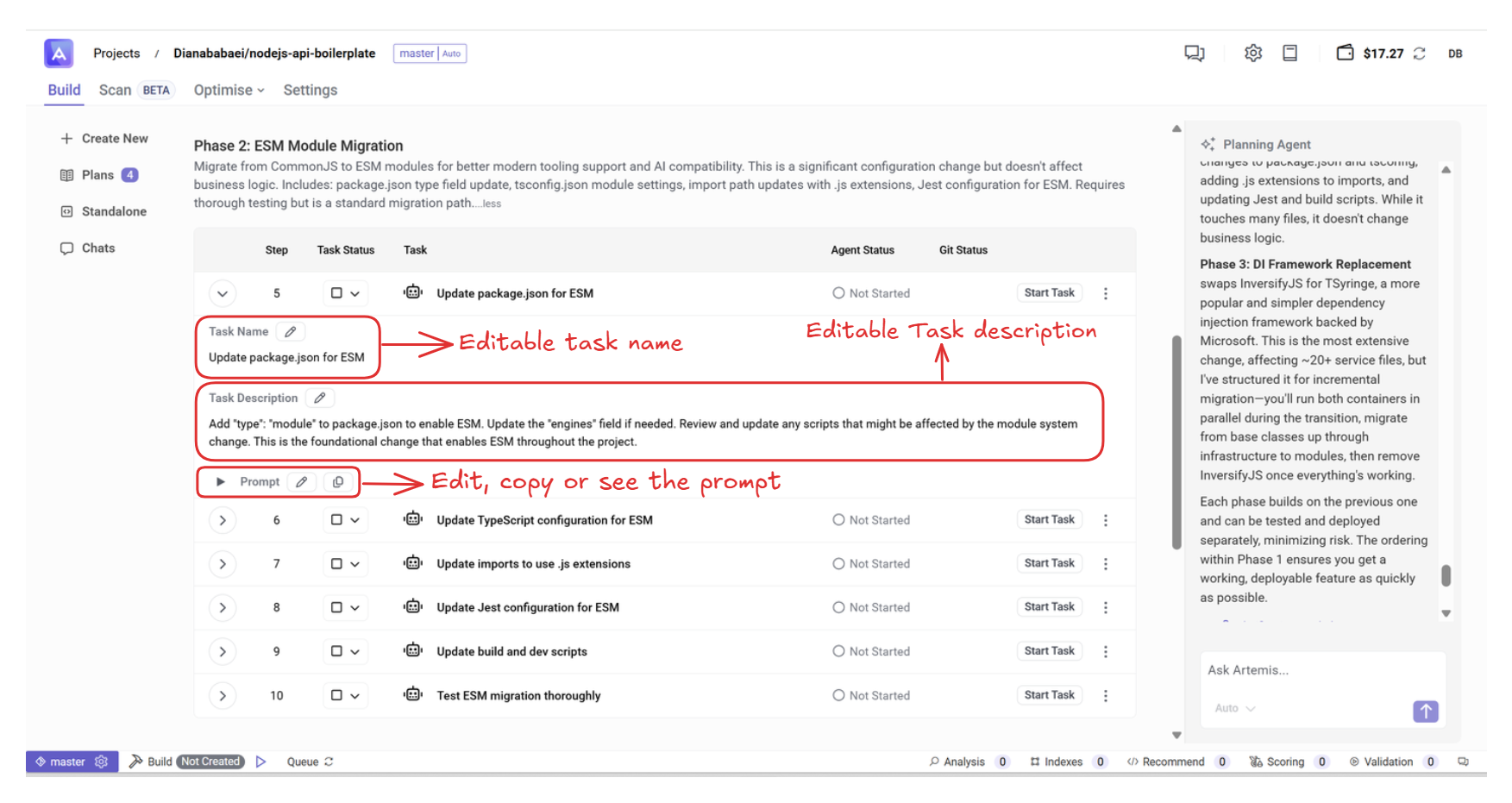
Task: Open the settings gear in top bar
Action: [1252, 53]
